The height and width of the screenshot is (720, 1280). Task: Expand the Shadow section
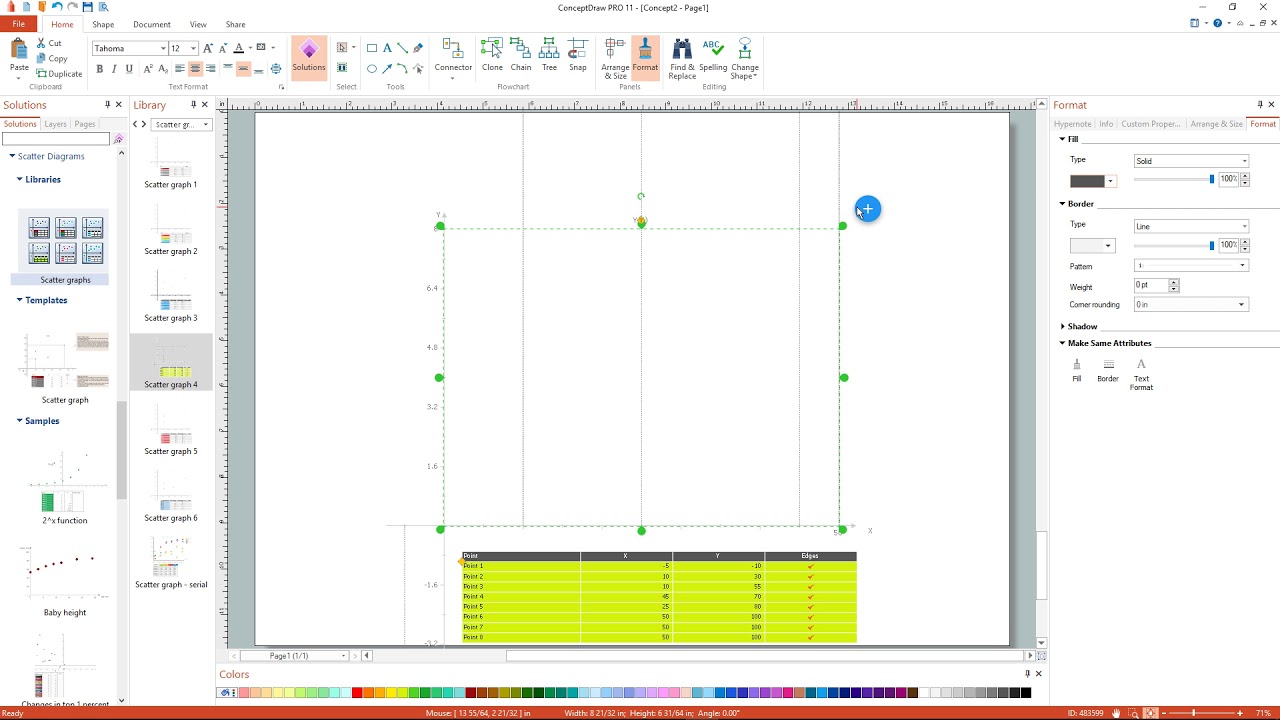(x=1063, y=326)
